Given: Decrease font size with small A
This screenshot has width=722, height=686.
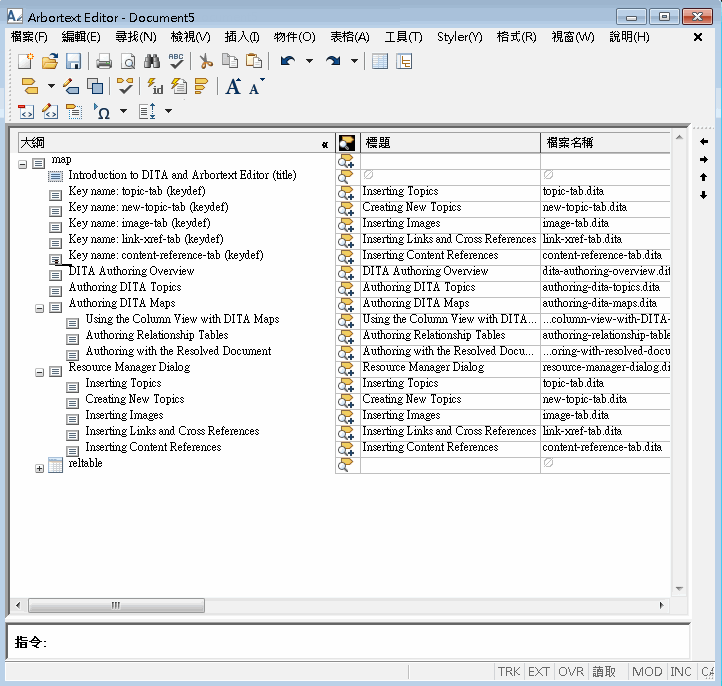Looking at the screenshot, I should point(256,86).
